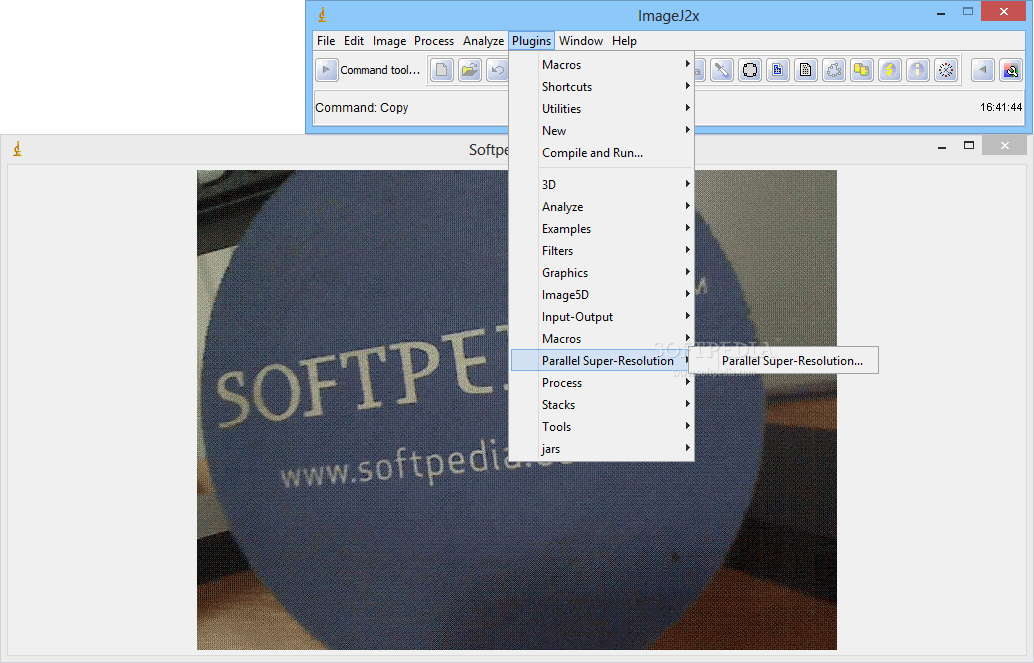Click the gray left arrow toolbar icon
The height and width of the screenshot is (663, 1034).
pyautogui.click(x=983, y=70)
